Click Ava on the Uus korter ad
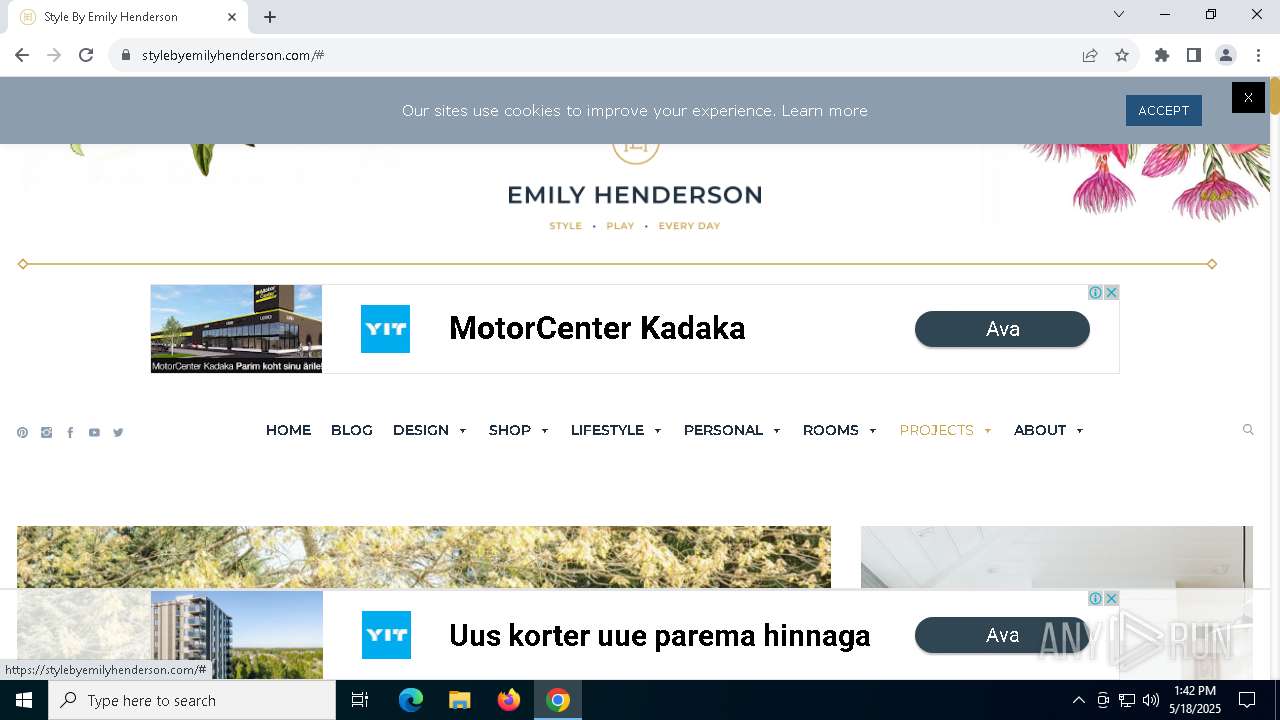The height and width of the screenshot is (720, 1280). (x=1002, y=635)
